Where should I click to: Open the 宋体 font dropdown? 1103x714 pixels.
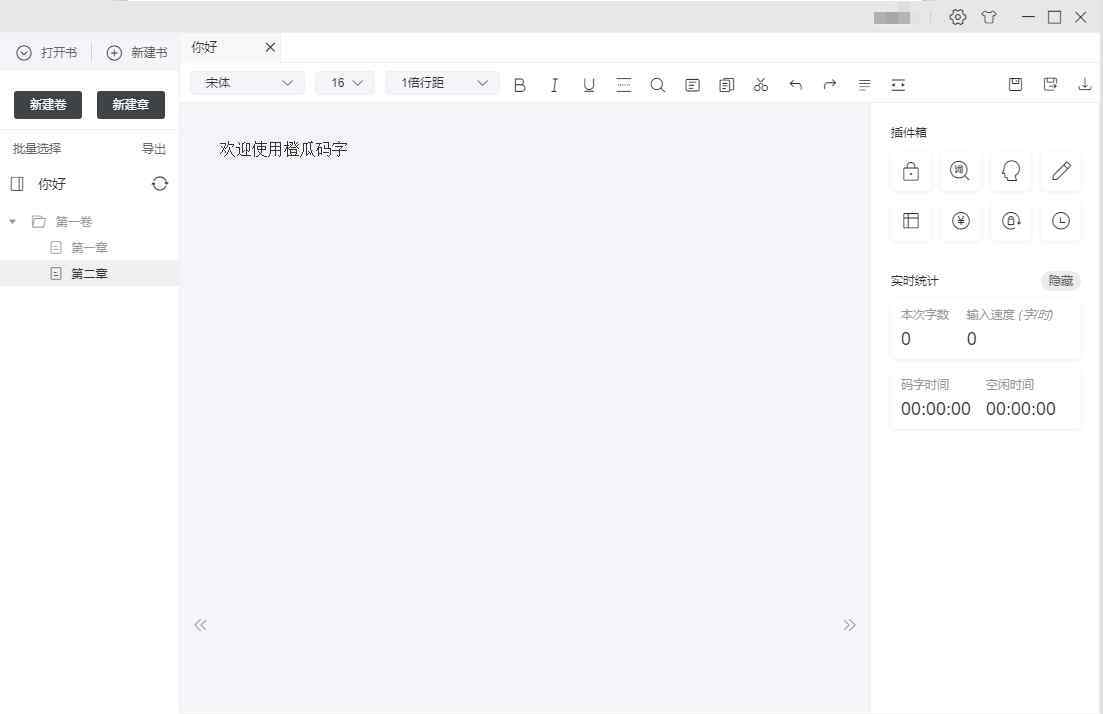(248, 83)
